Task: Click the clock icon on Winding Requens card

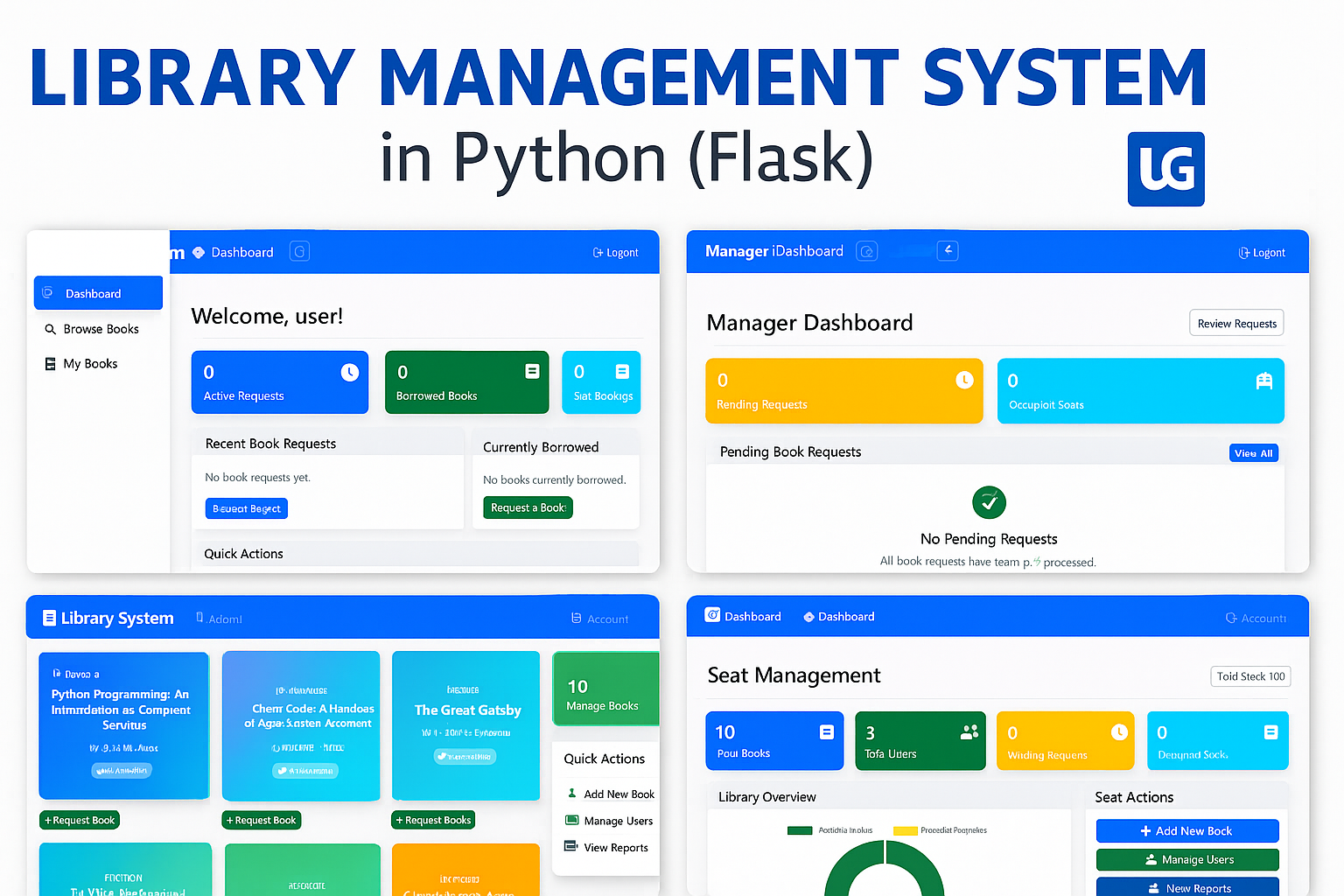Action: 1119,732
